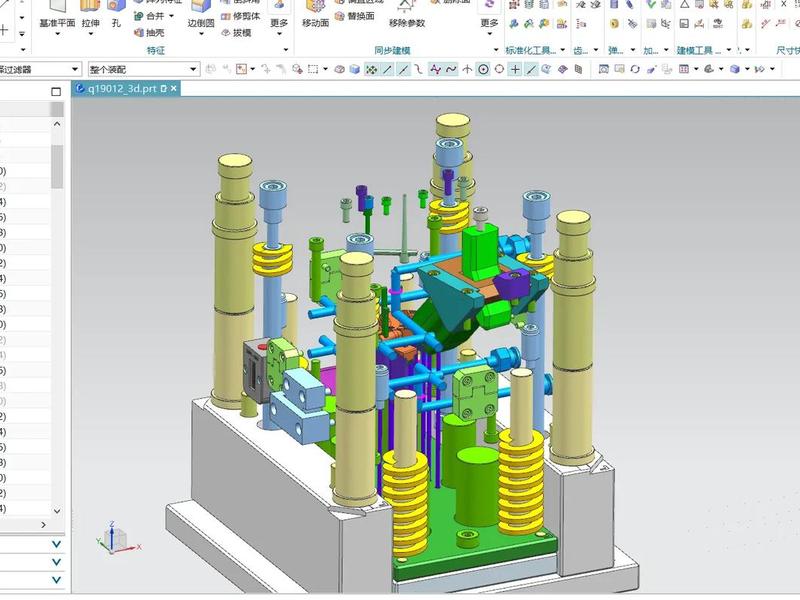Apply the 拔模 draft command
Viewport: 800px width, 600px height.
coord(236,33)
